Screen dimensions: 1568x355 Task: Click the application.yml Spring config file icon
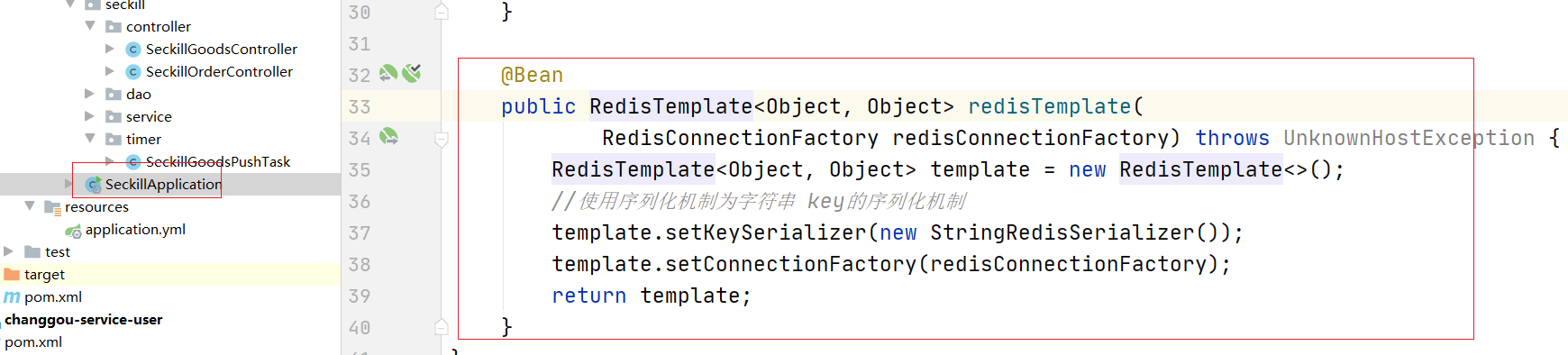point(73,231)
